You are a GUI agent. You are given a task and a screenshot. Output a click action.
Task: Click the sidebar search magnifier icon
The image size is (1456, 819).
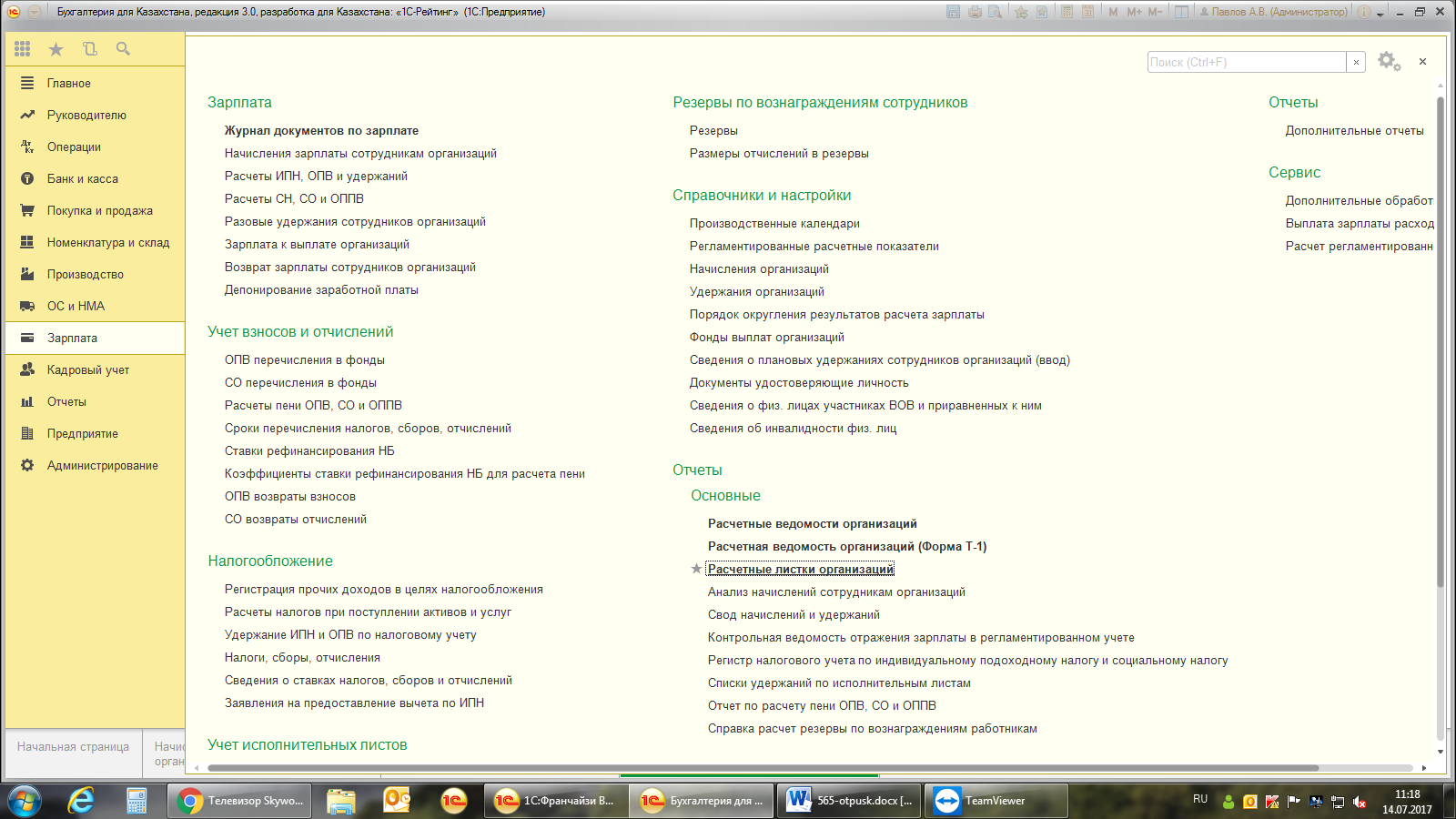pos(123,49)
